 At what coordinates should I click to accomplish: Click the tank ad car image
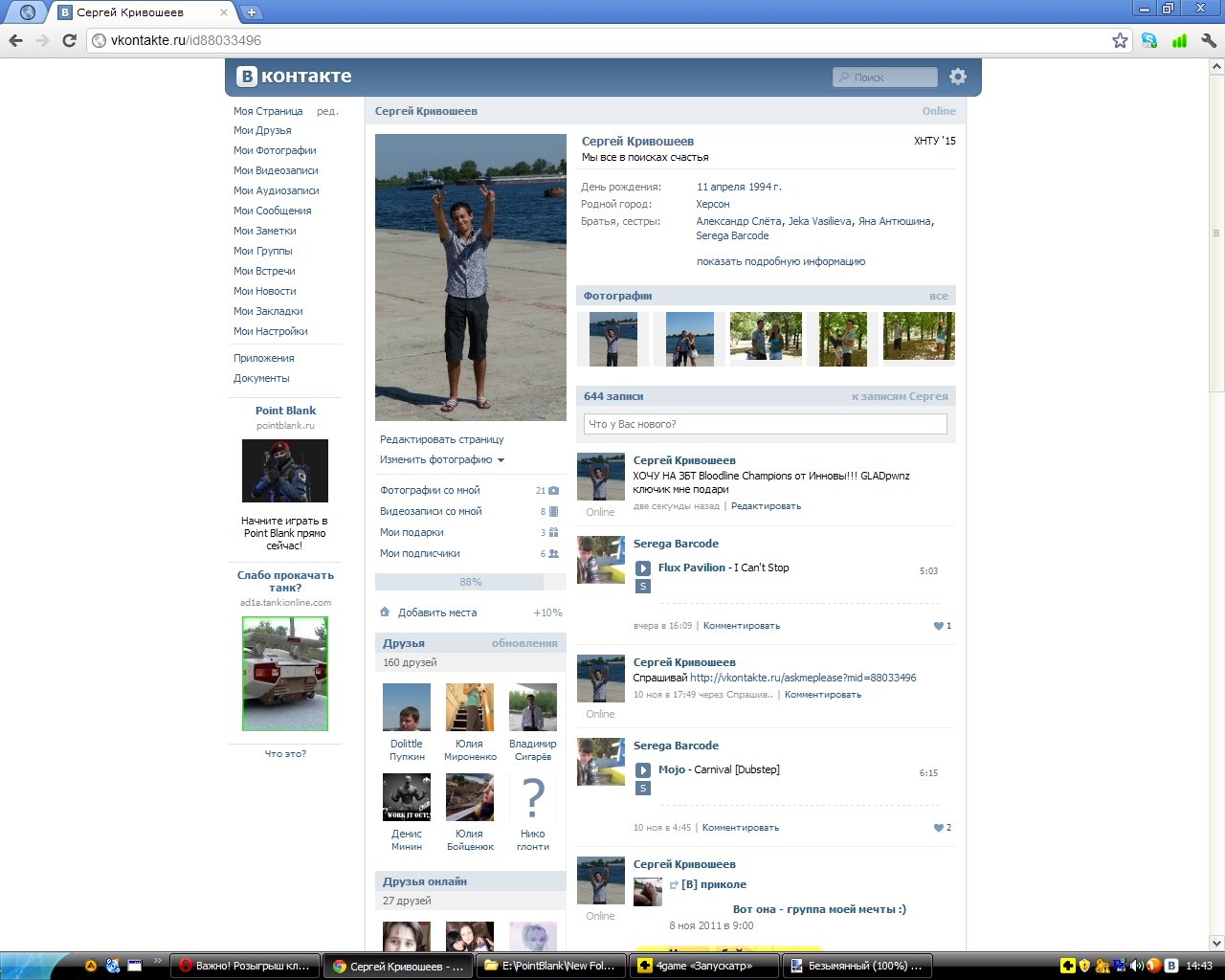(x=285, y=674)
